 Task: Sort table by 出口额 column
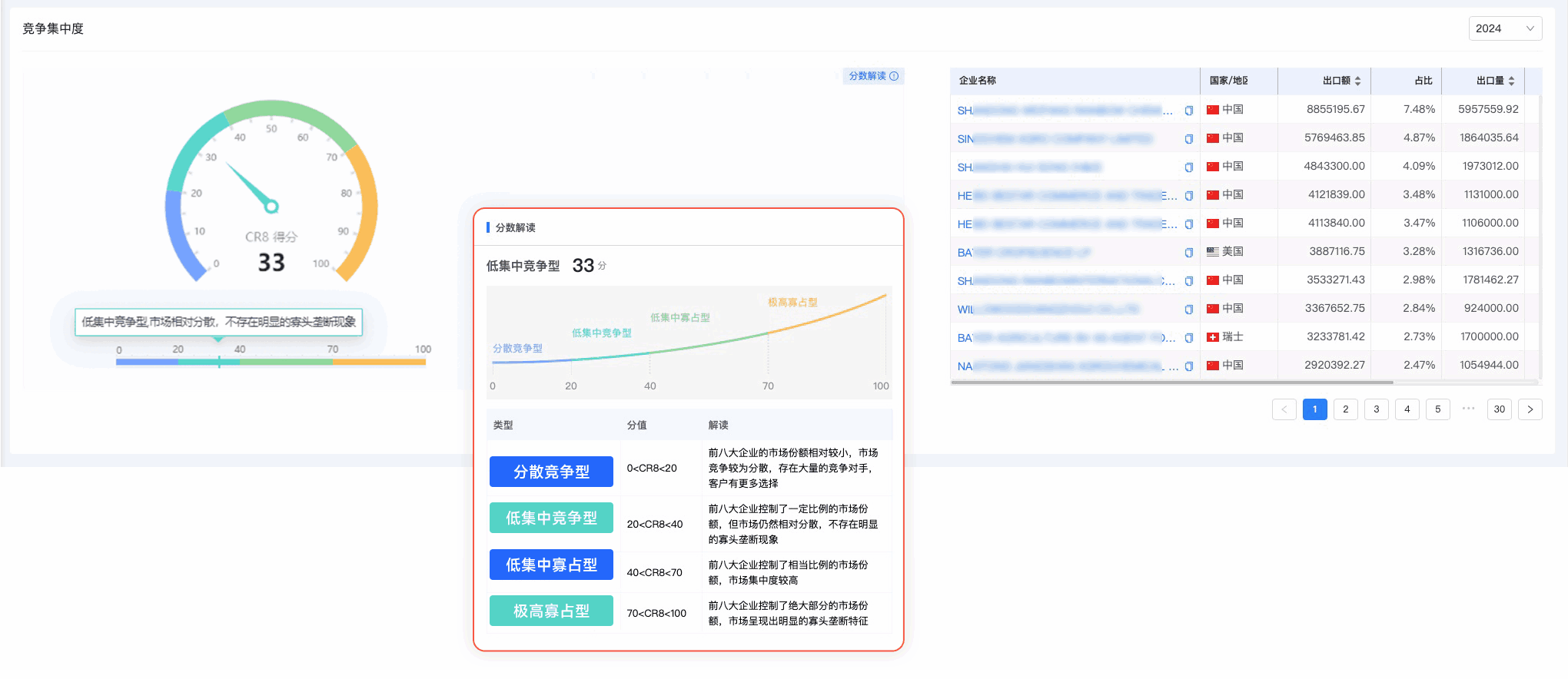click(1357, 81)
